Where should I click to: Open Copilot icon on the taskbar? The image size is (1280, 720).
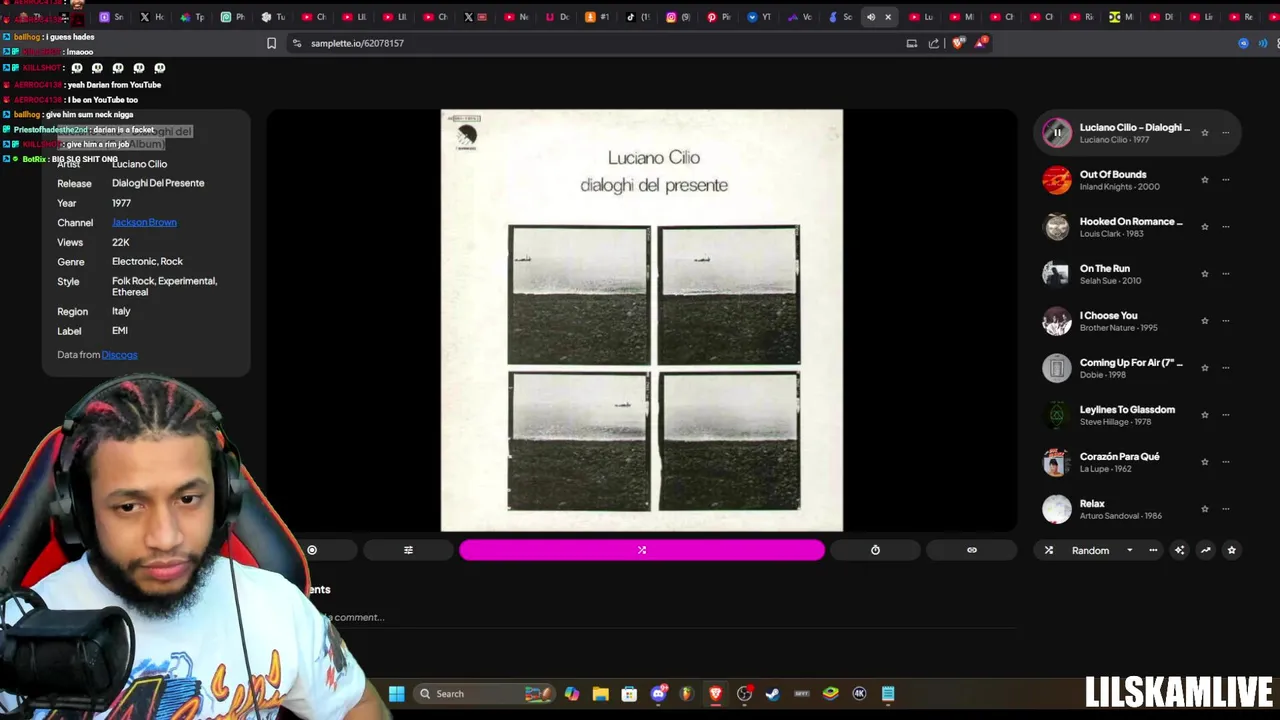(571, 694)
